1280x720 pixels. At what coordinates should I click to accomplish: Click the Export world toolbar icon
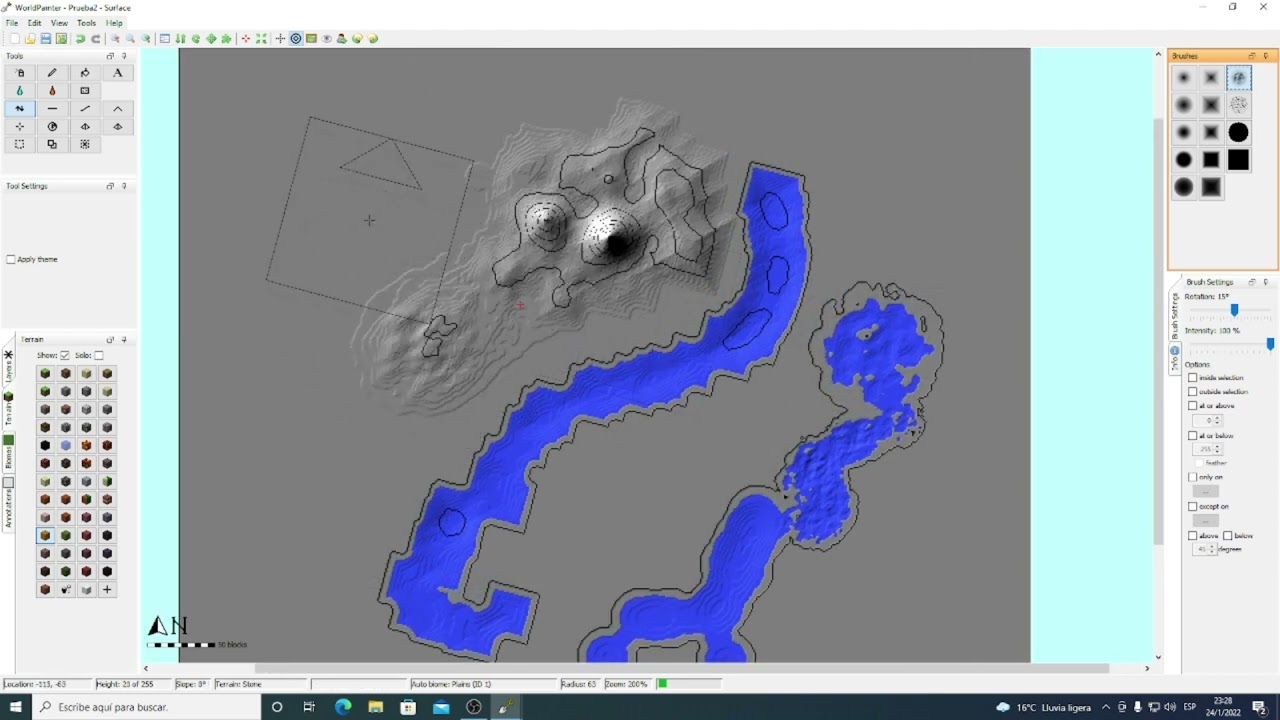point(61,39)
